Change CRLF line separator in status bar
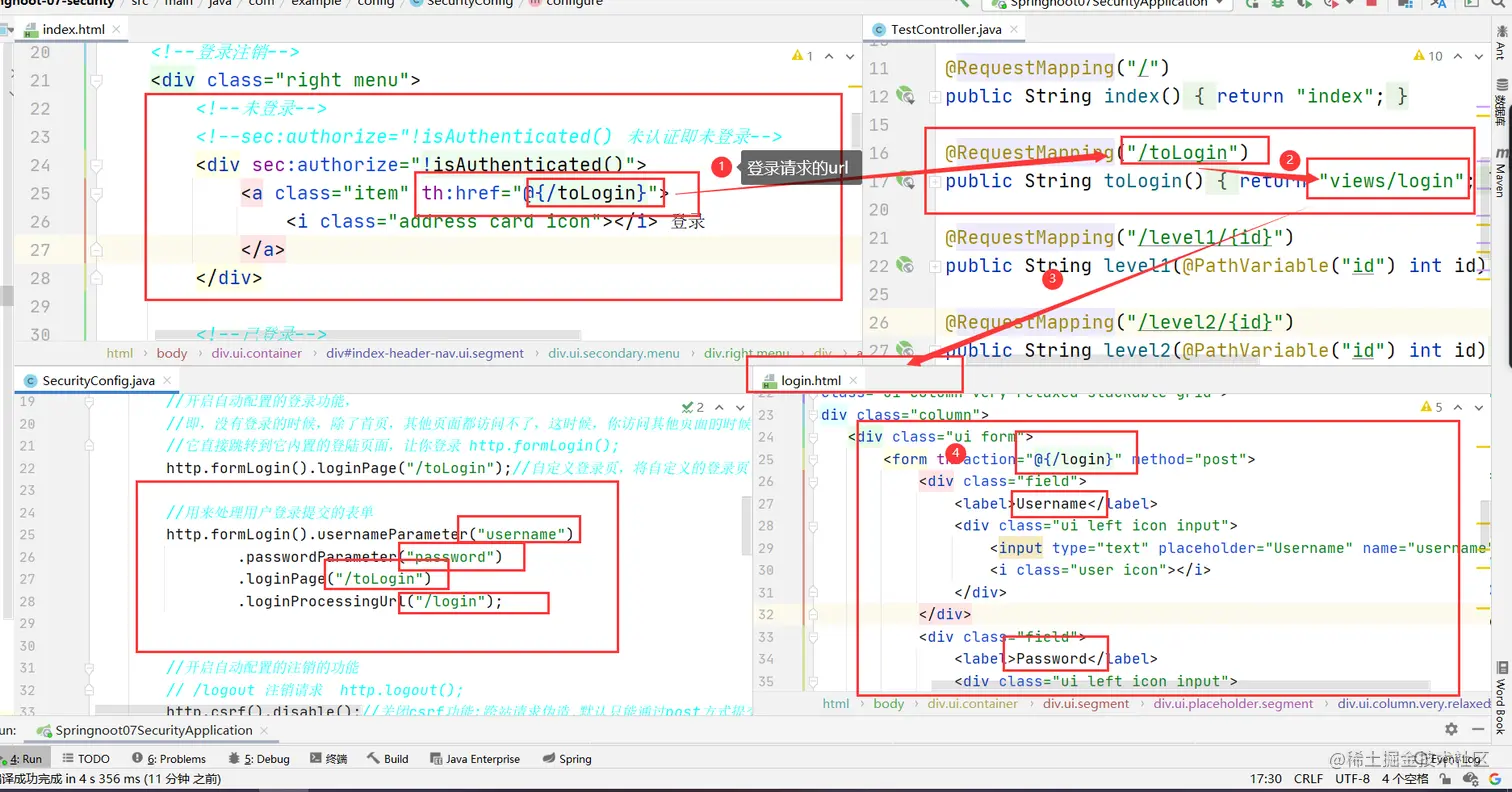This screenshot has height=792, width=1512. (1308, 779)
